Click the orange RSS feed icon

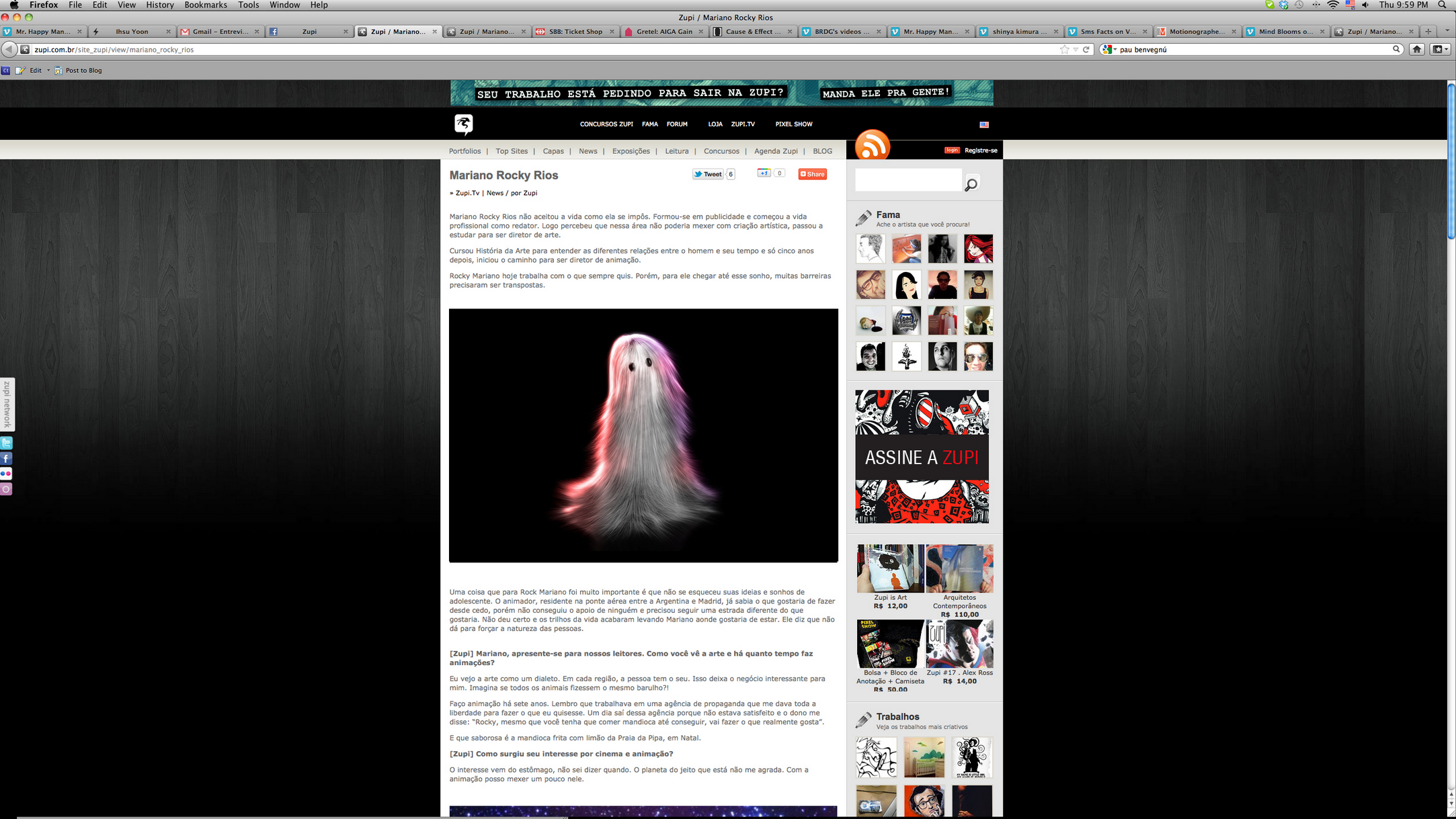click(x=872, y=145)
